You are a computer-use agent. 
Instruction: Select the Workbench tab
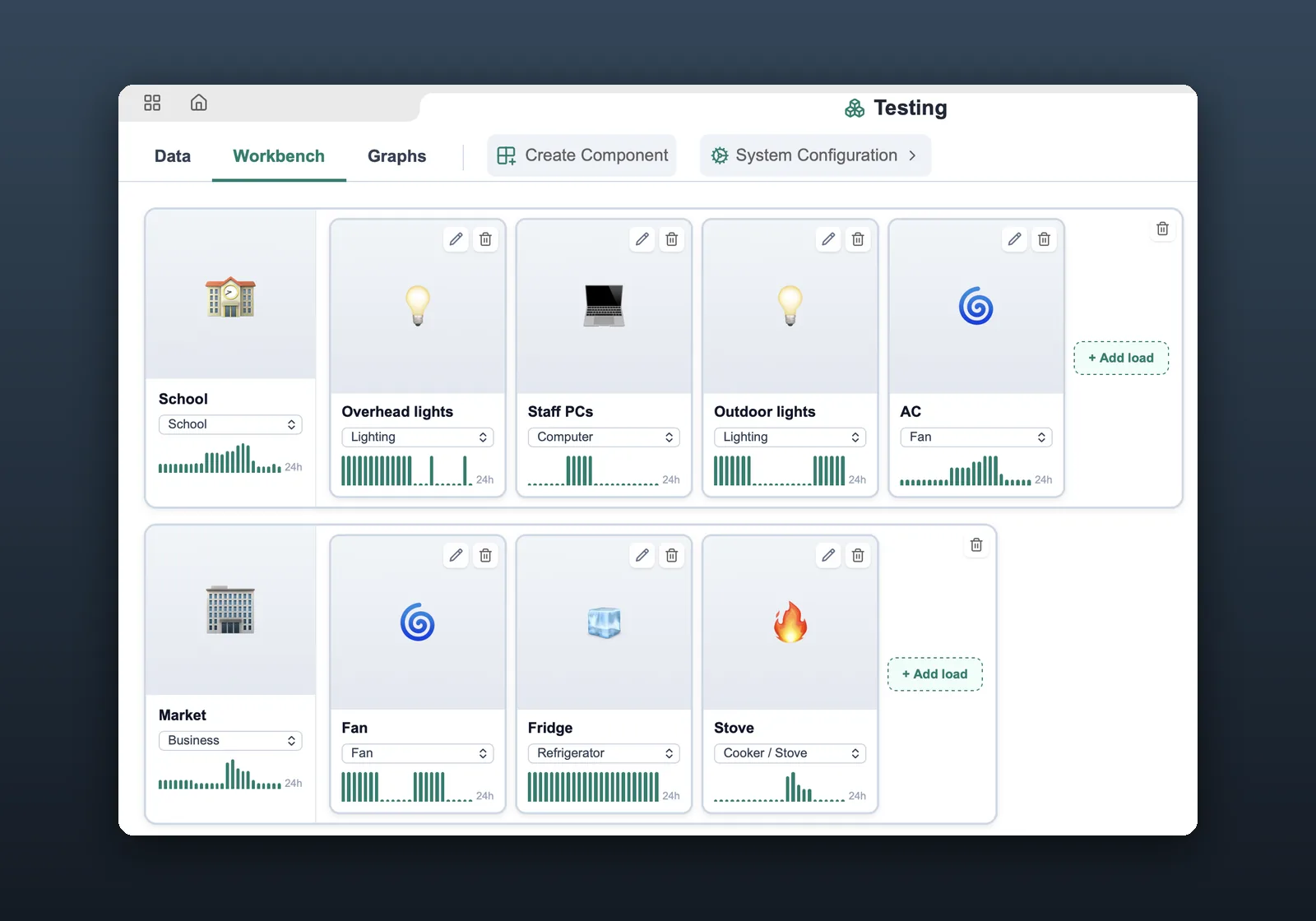pos(279,156)
